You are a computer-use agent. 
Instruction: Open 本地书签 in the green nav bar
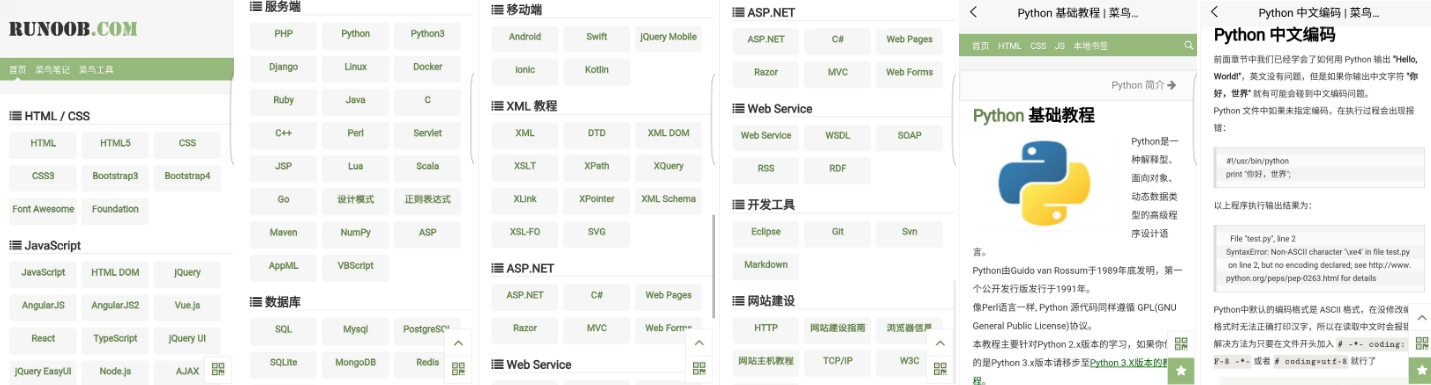1090,46
